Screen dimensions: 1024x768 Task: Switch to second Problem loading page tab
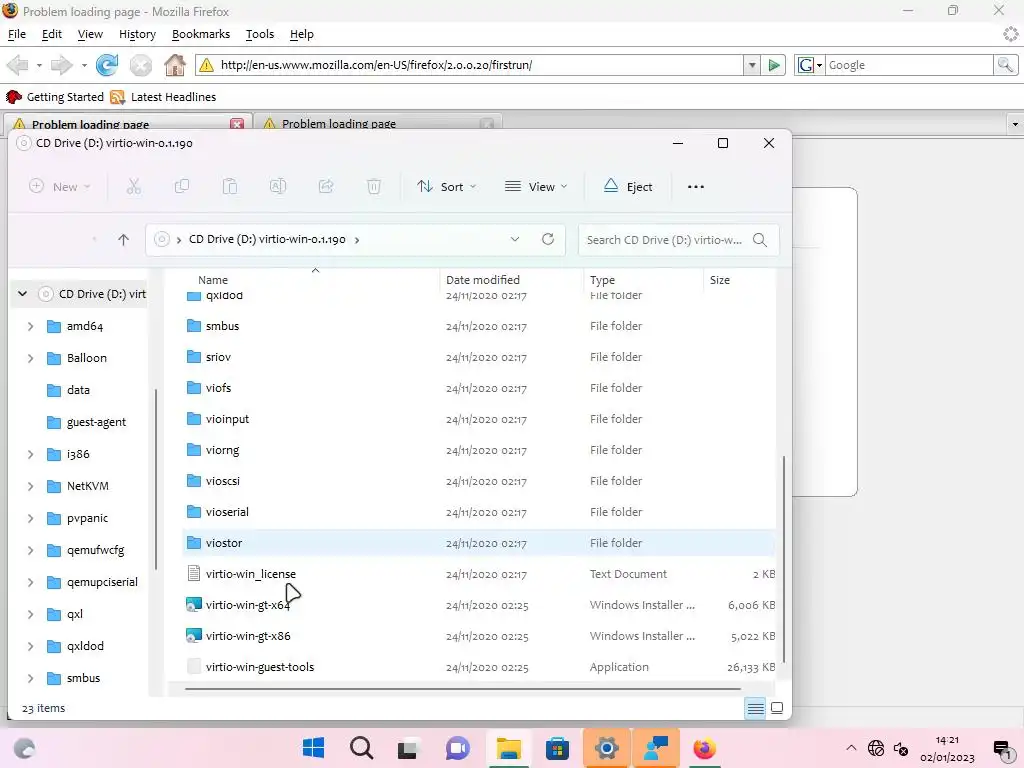coord(377,124)
